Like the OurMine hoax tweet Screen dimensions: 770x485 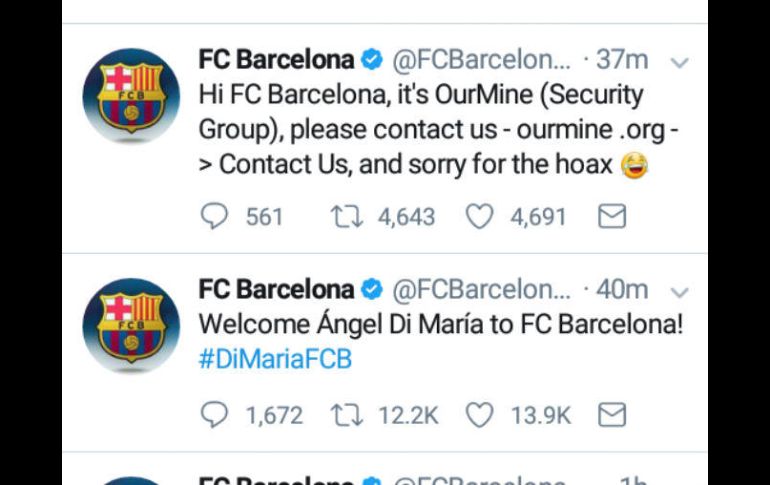point(480,216)
